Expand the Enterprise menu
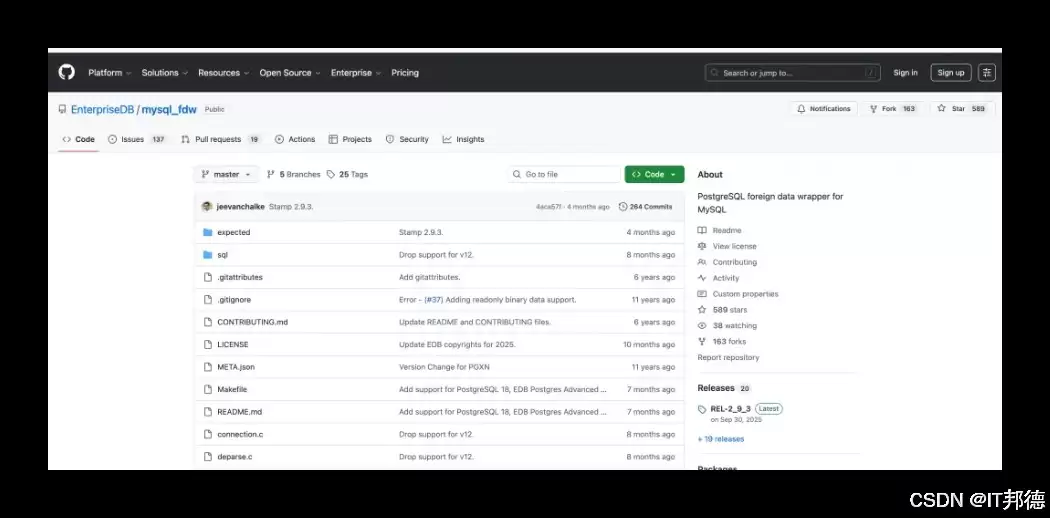Image resolution: width=1050 pixels, height=518 pixels. 356,73
